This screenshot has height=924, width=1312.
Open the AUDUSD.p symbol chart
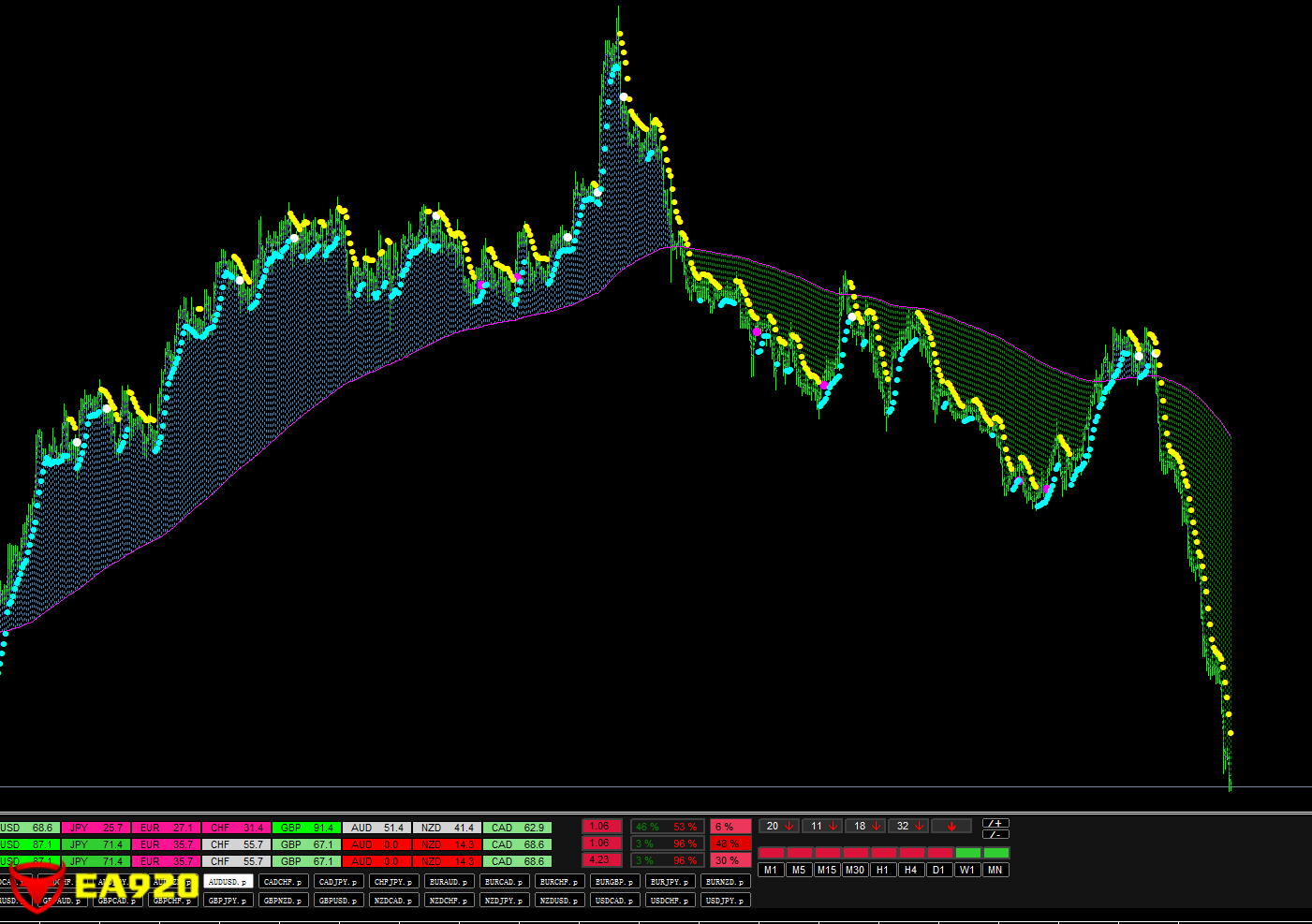coord(228,882)
